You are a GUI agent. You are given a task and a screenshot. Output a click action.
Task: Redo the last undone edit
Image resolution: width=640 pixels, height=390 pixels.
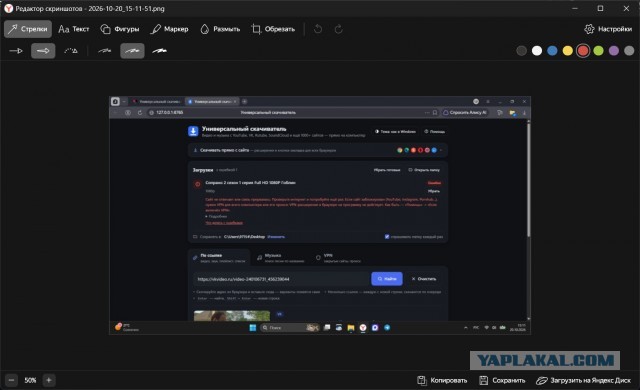click(x=338, y=29)
